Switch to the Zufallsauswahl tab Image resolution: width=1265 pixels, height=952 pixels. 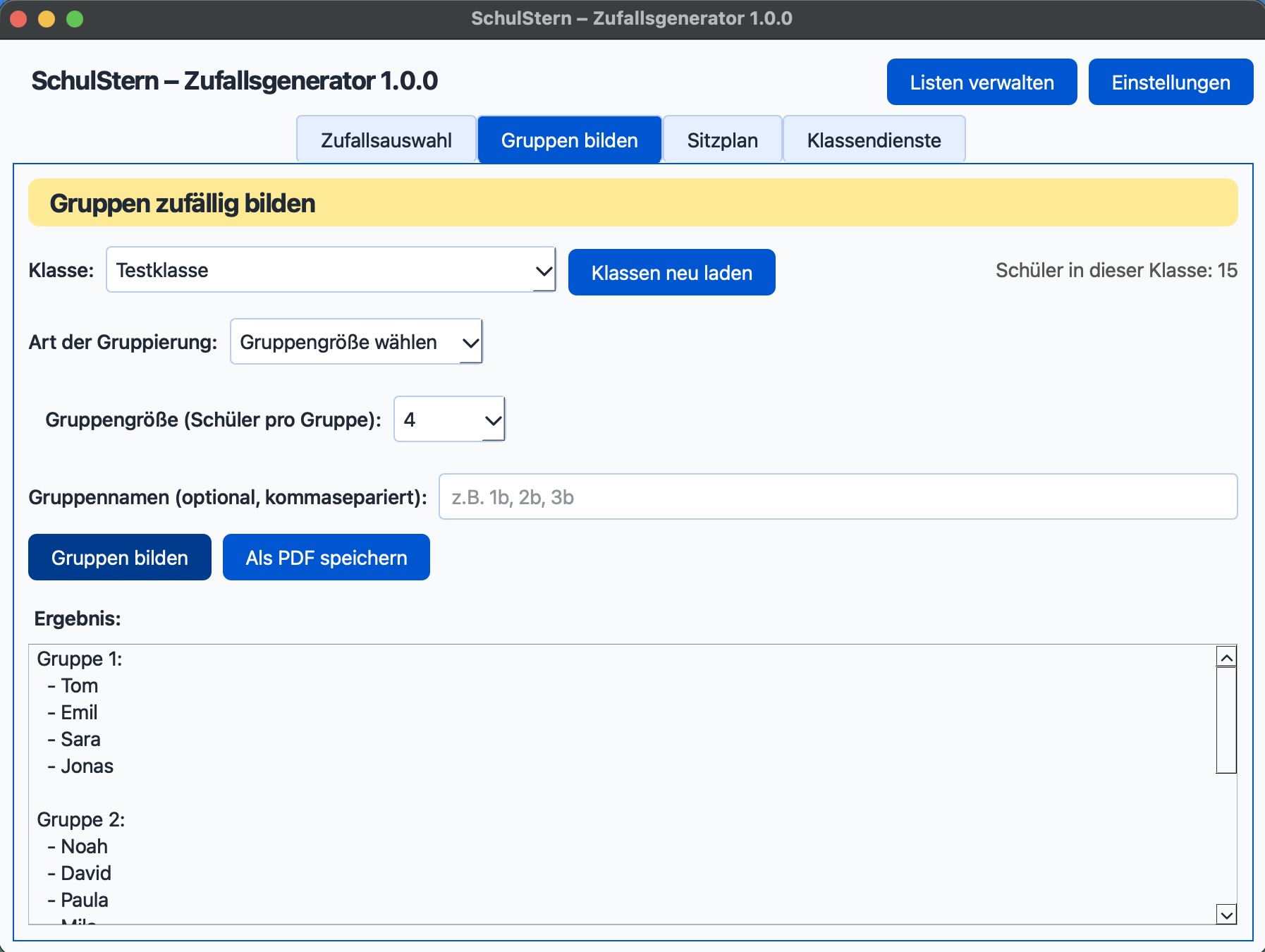pyautogui.click(x=386, y=140)
